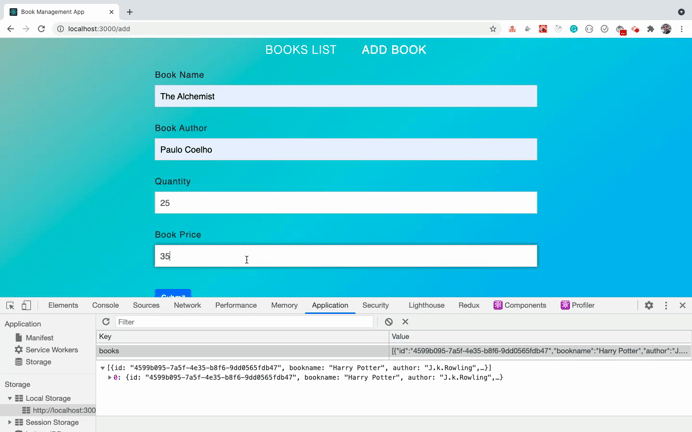Image resolution: width=692 pixels, height=432 pixels.
Task: Switch to the Sources tab
Action: 146,305
